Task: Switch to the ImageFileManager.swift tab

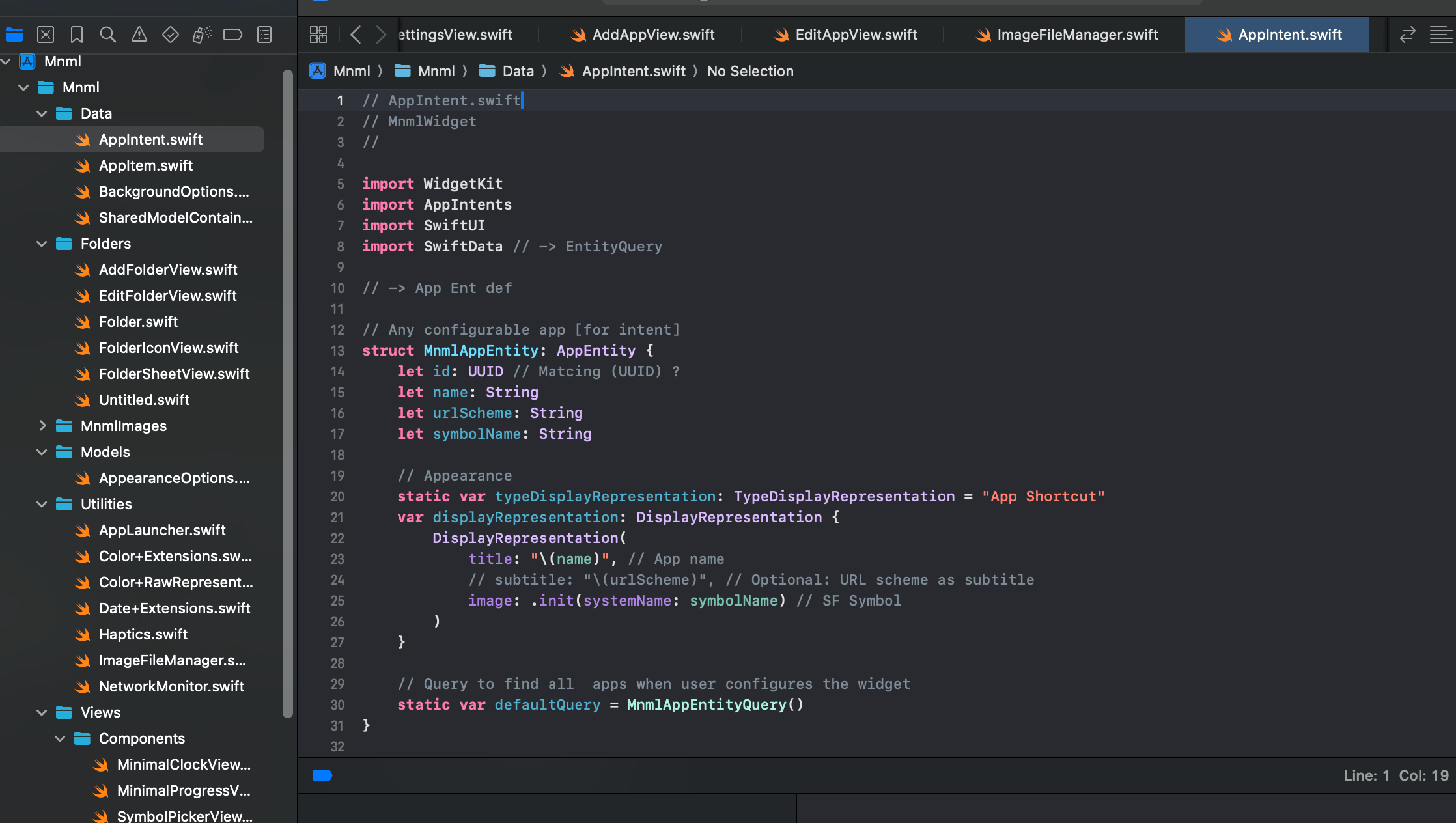Action: (1076, 35)
